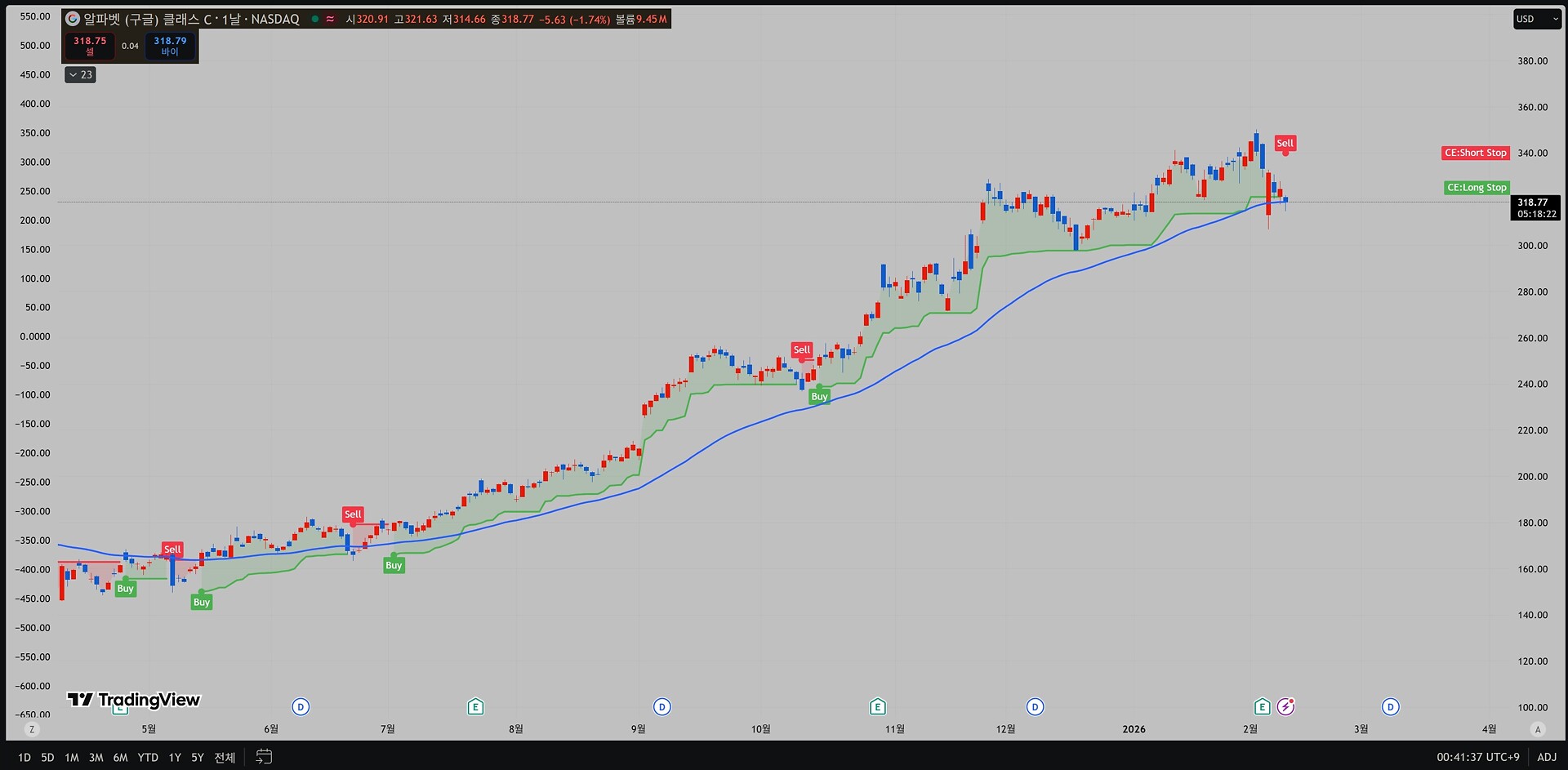The height and width of the screenshot is (770, 1568).
Task: Open the dividend D marker after 3월
Action: coord(1390,707)
